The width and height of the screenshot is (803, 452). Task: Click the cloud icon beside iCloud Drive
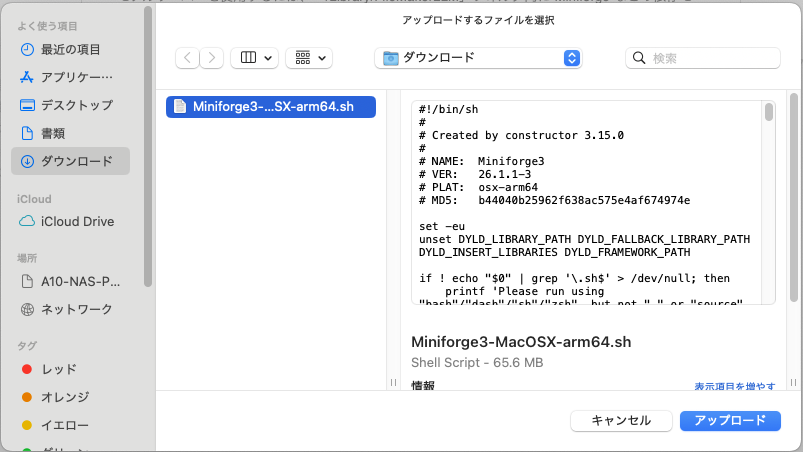click(27, 221)
